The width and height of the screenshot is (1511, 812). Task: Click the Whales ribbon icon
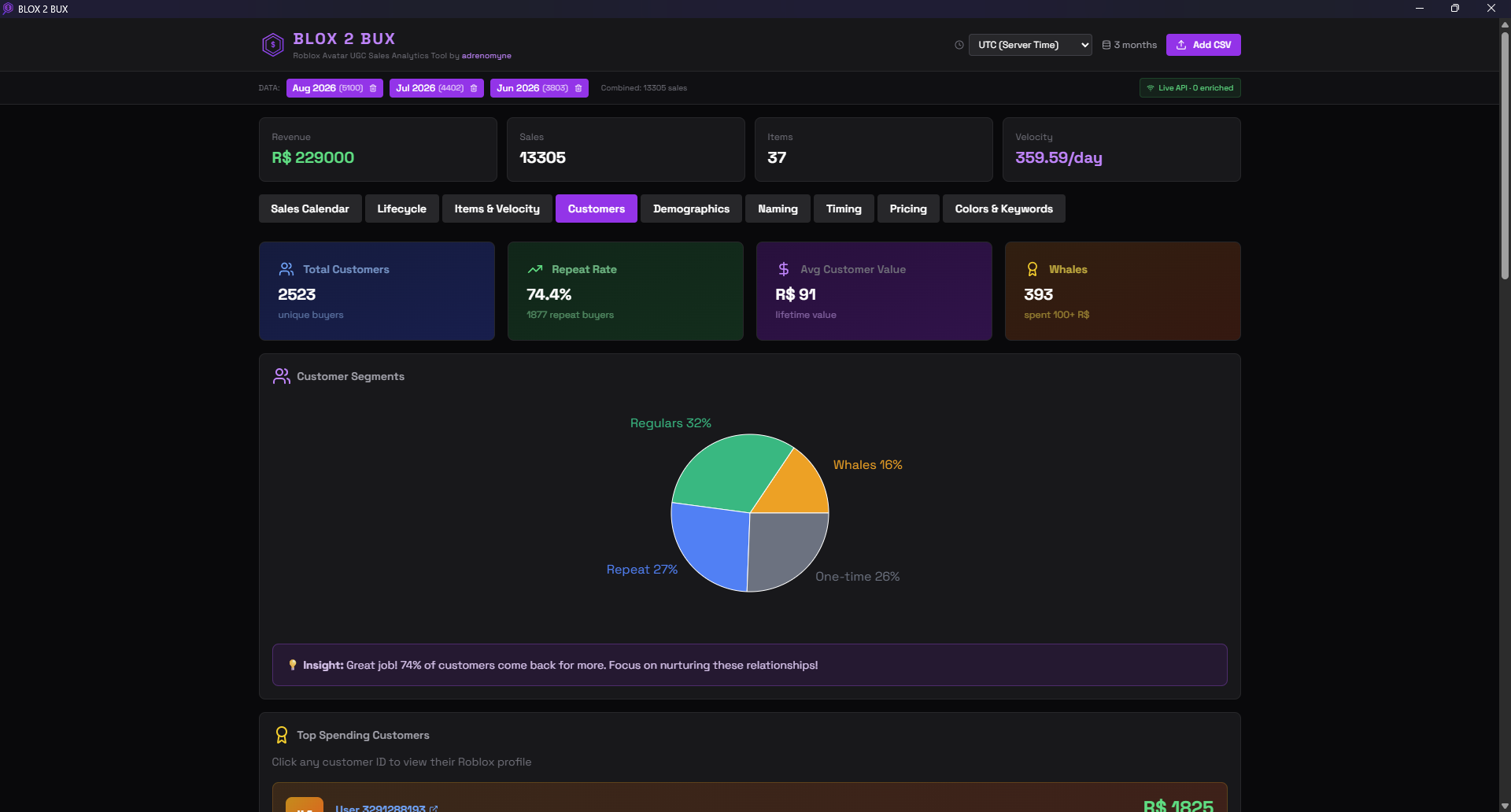[x=1032, y=268]
